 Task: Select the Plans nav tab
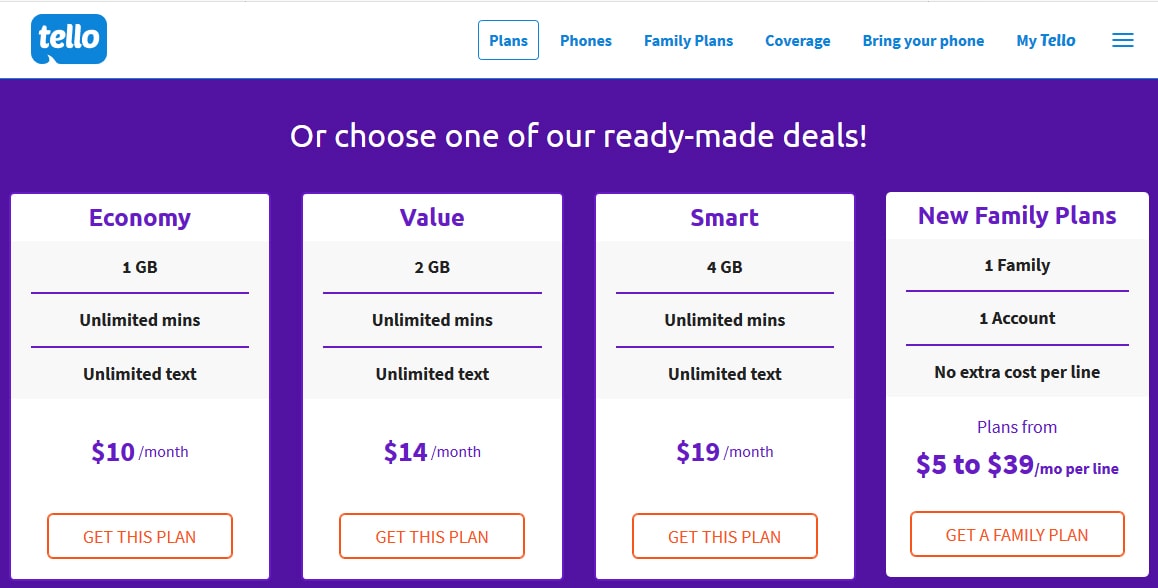508,41
